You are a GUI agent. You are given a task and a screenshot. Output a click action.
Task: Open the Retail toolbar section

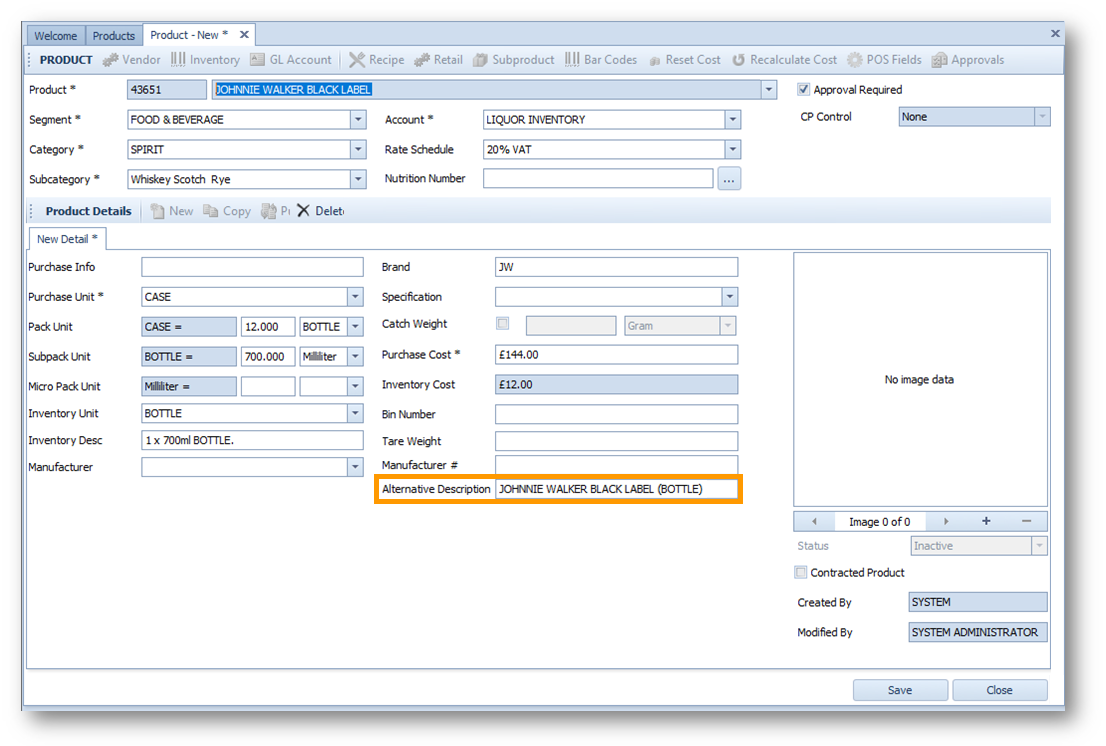tap(438, 60)
